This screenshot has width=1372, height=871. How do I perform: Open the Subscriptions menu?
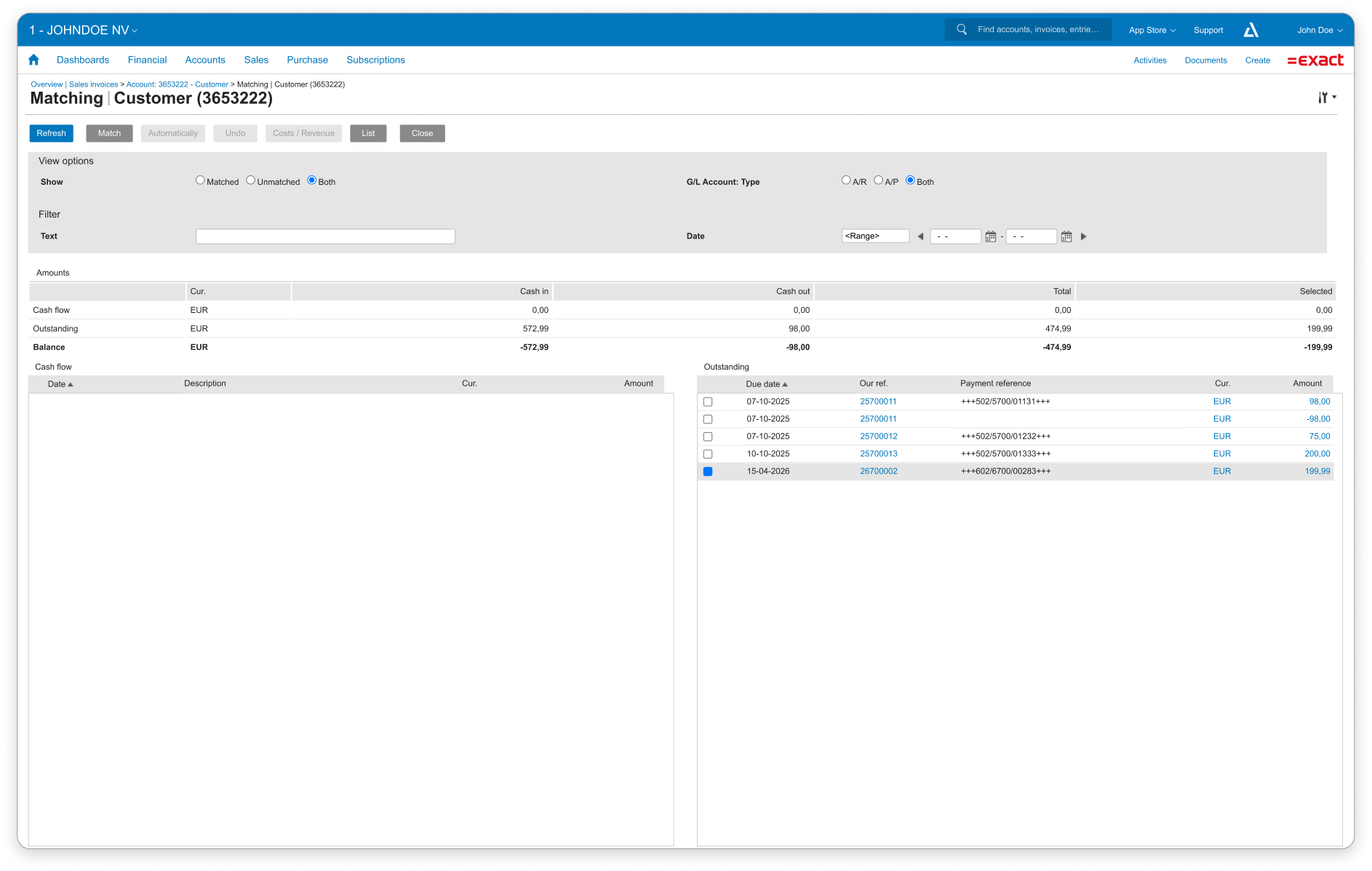tap(375, 60)
